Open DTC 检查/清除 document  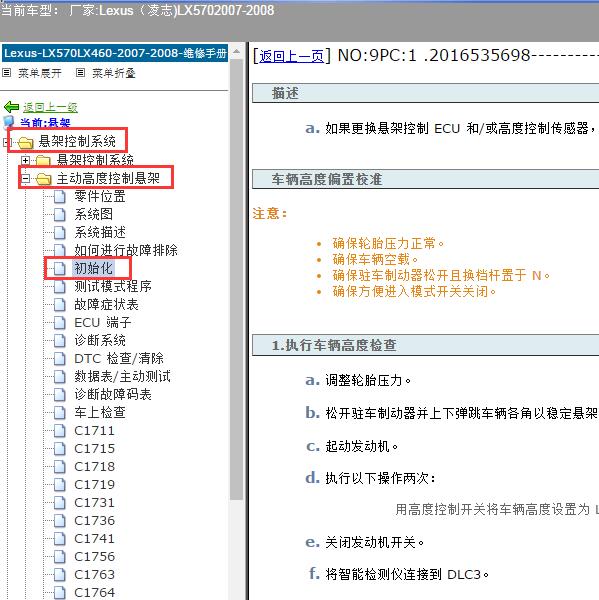coord(119,359)
